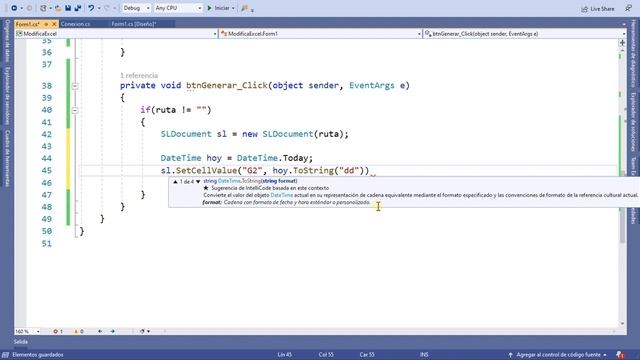Open the Salida output panel tab

point(21,342)
